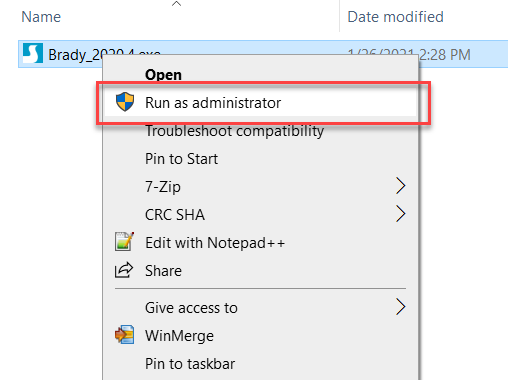Sort by the Name column header
Screen dimensions: 508x380
(41, 17)
